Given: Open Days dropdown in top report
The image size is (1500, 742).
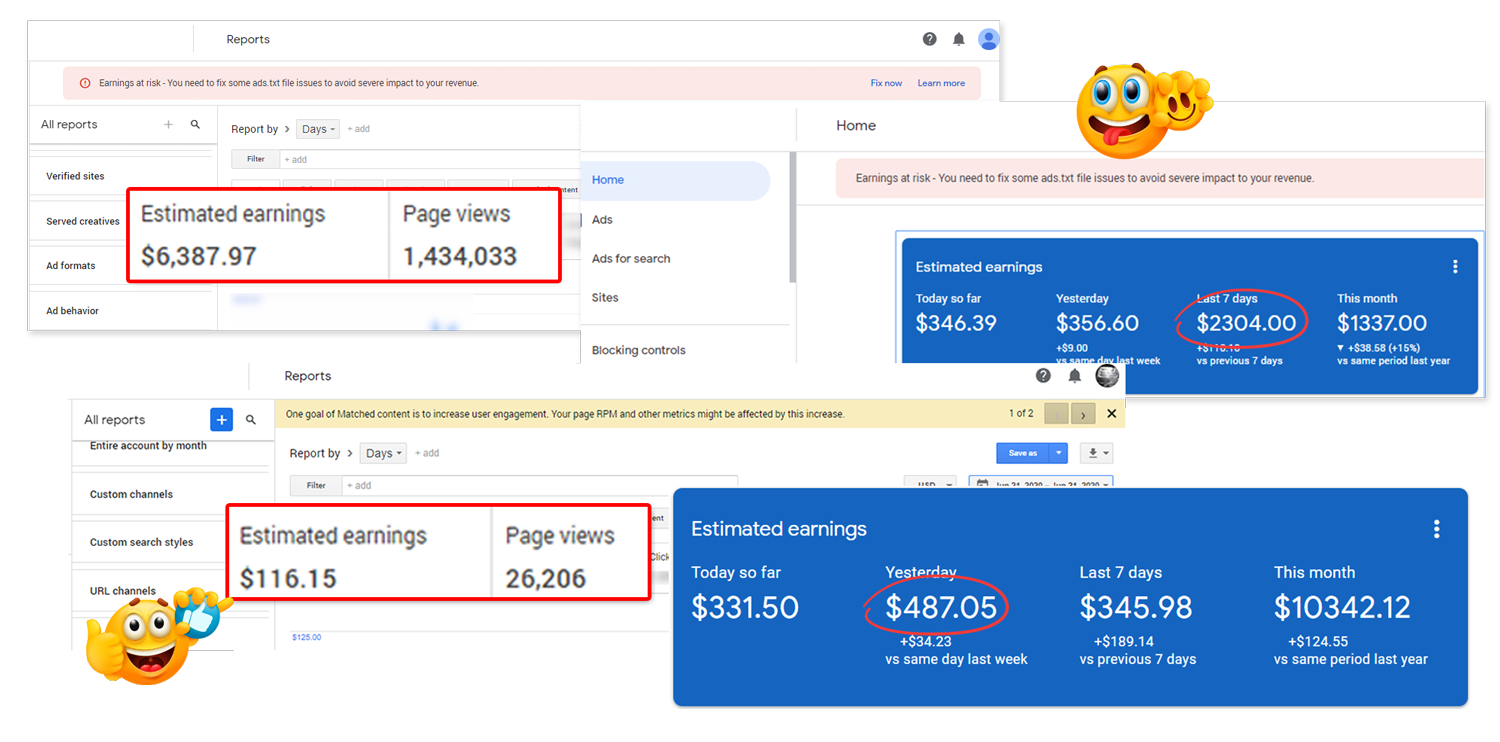Looking at the screenshot, I should [319, 129].
